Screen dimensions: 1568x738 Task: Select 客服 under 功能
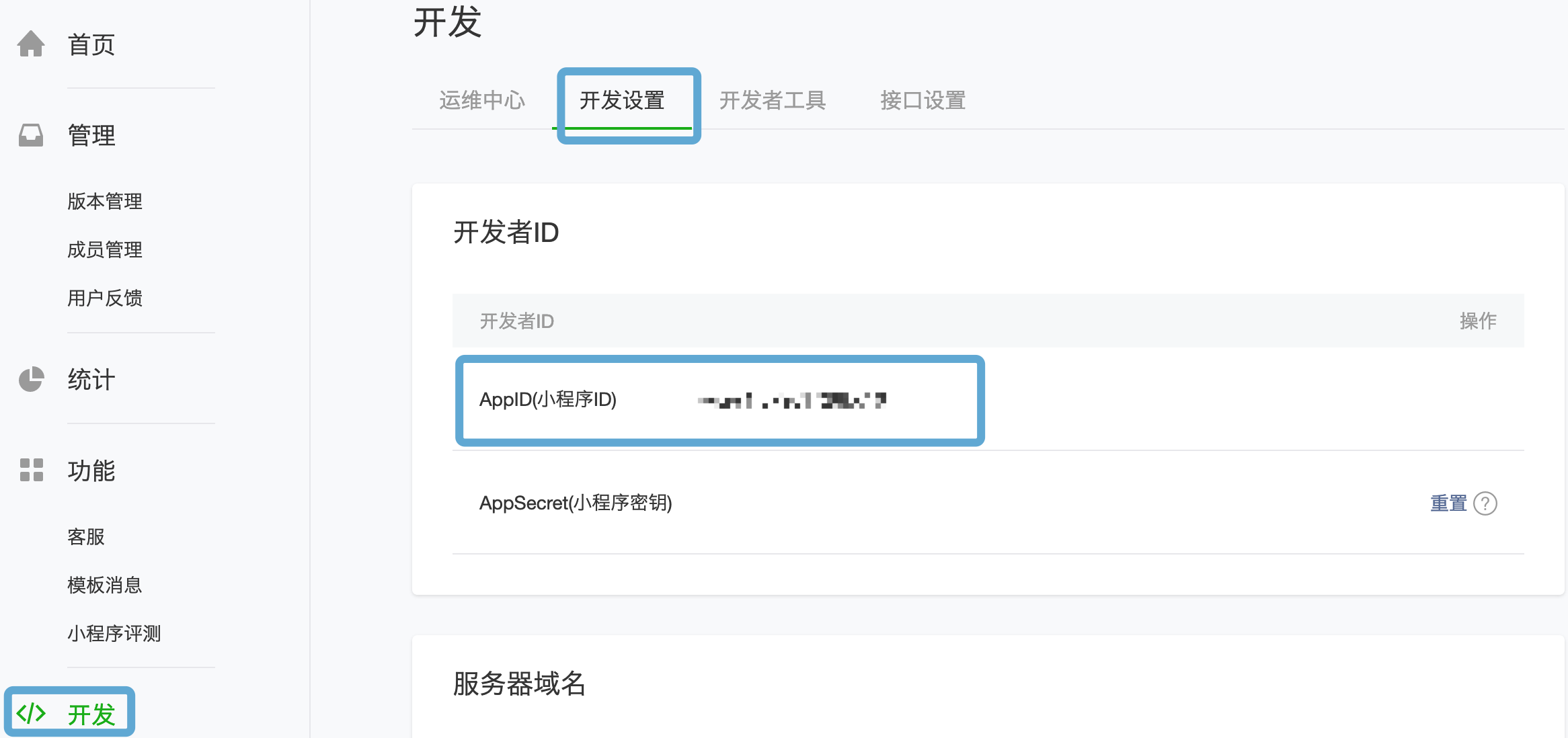[x=86, y=536]
